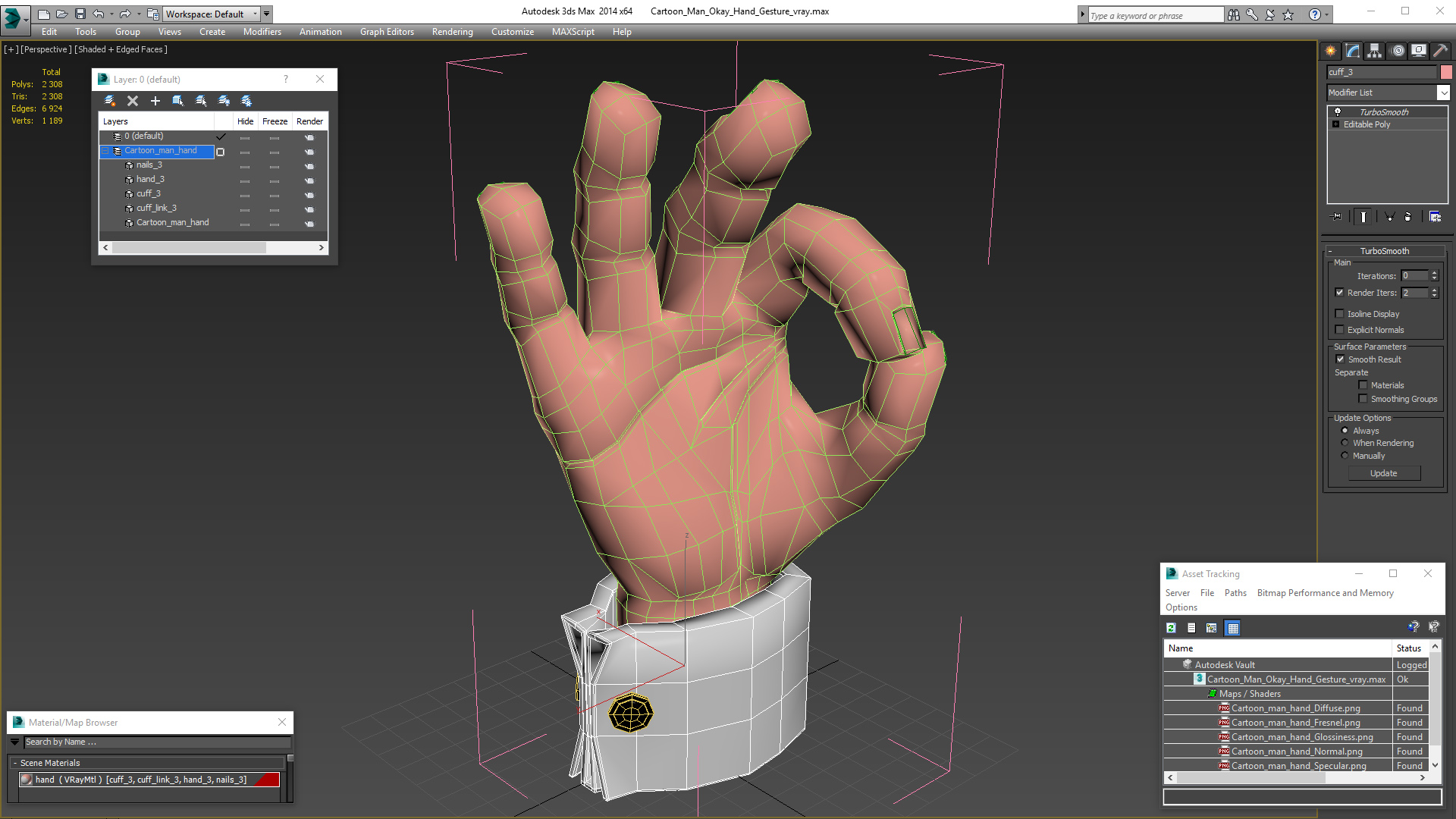Open the Utilities hammer panel tab
Viewport: 1456px width, 819px height.
pyautogui.click(x=1440, y=51)
